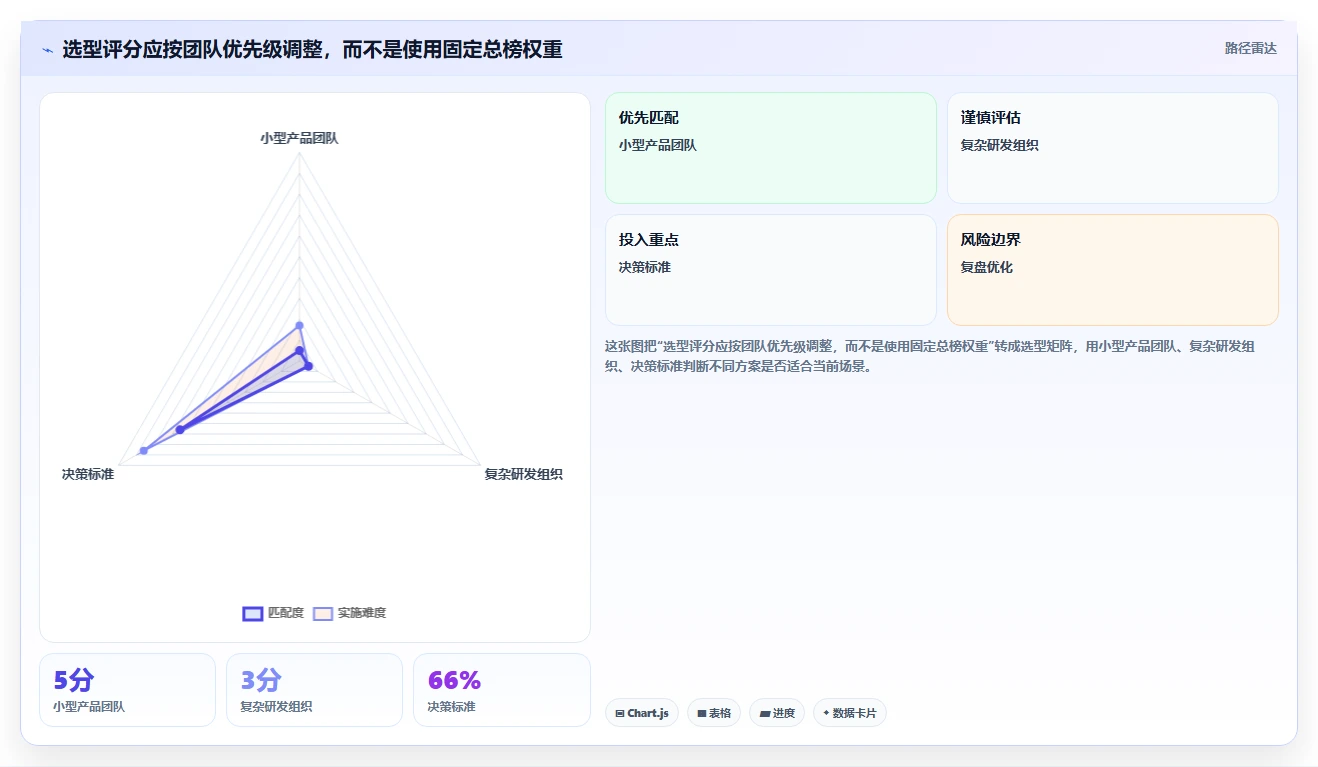Select the 进度 tag chip
1318x767 pixels.
[777, 713]
